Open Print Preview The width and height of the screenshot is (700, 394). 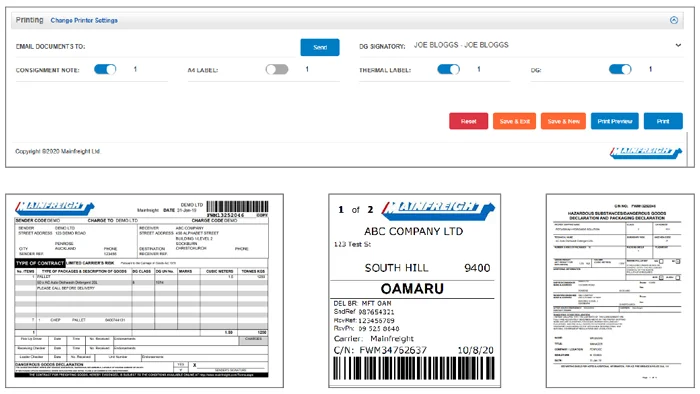coord(615,121)
